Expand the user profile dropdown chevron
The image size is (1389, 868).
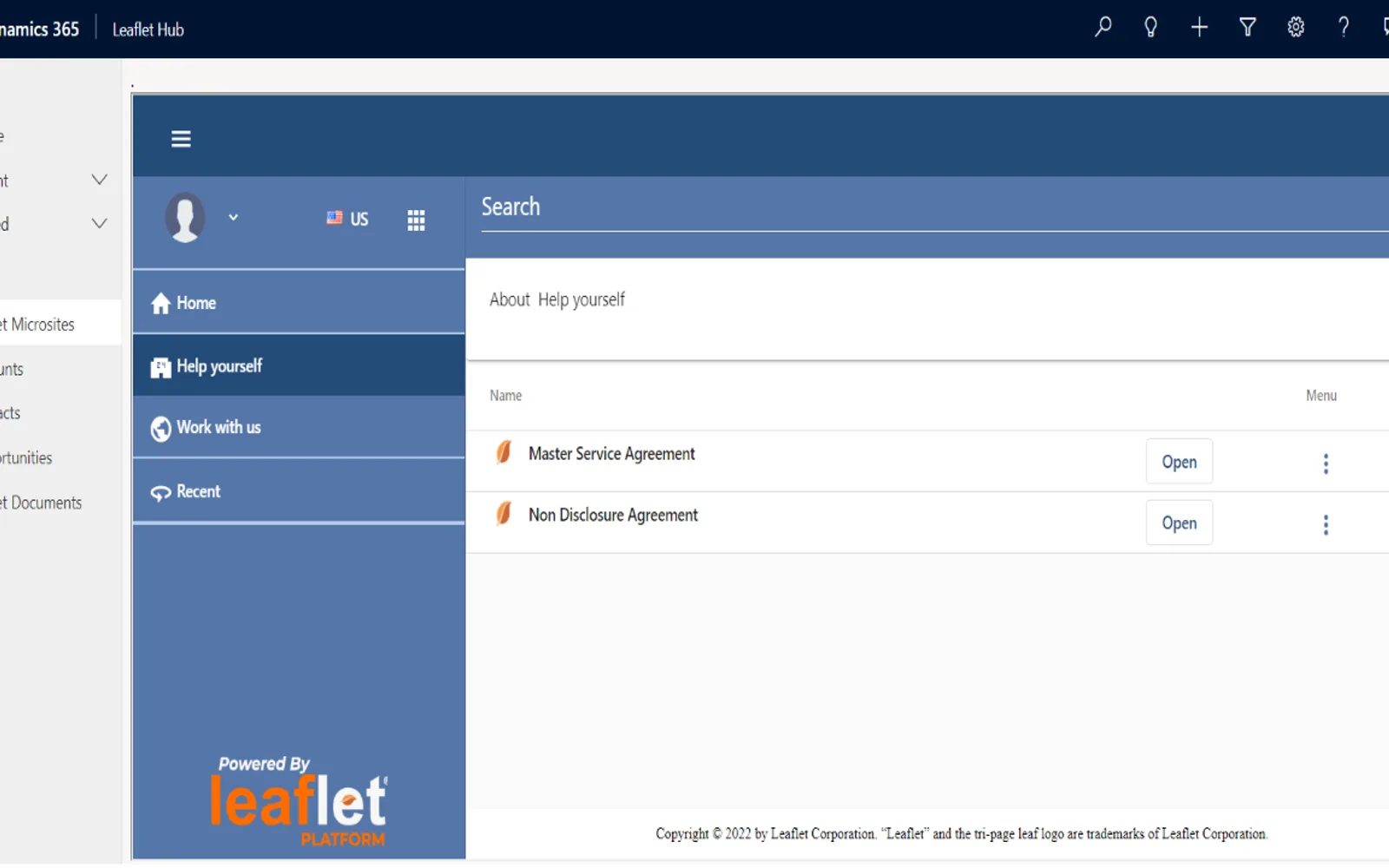point(233,217)
